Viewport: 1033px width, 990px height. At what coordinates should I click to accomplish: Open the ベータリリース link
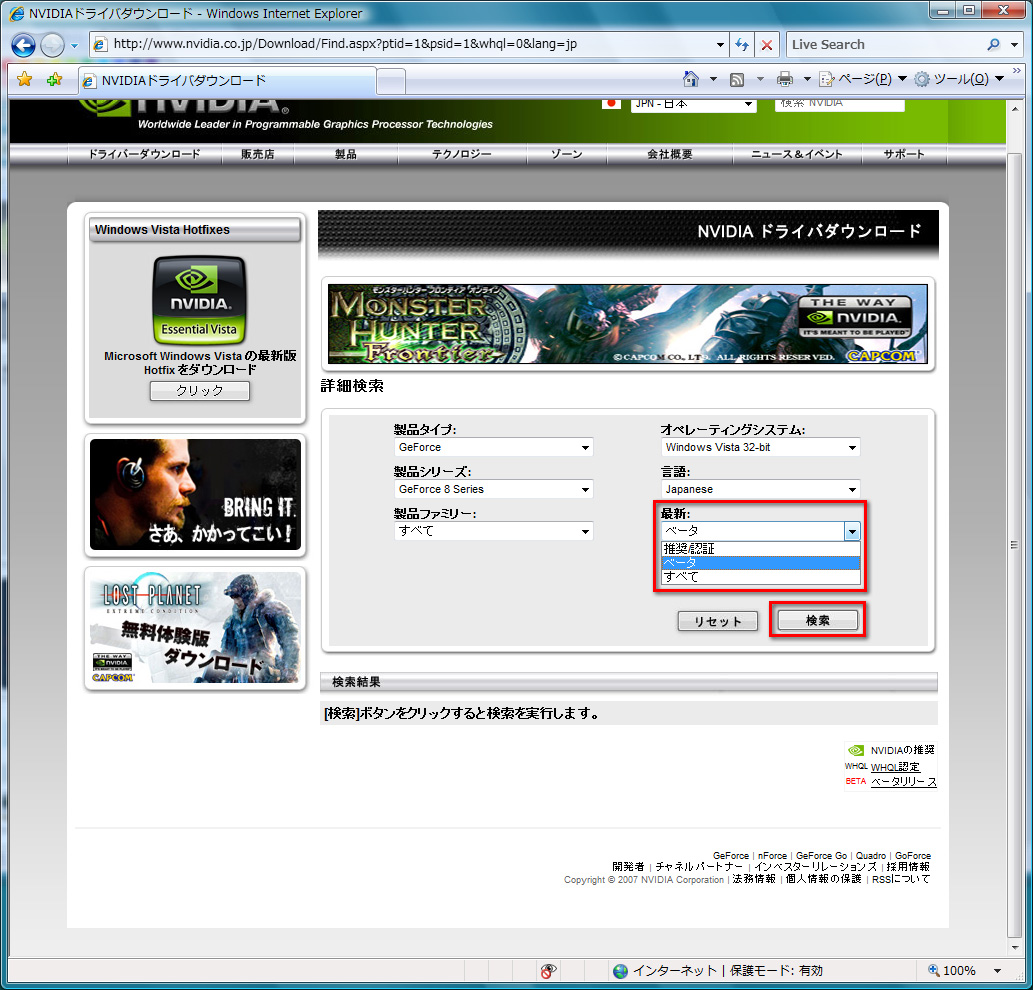903,782
